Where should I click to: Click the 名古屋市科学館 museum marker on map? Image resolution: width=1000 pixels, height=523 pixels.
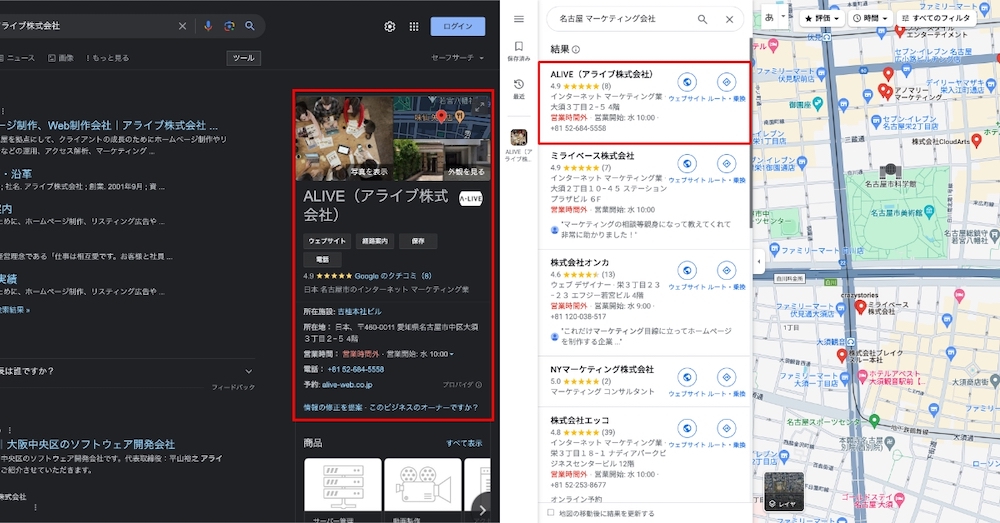click(x=890, y=171)
